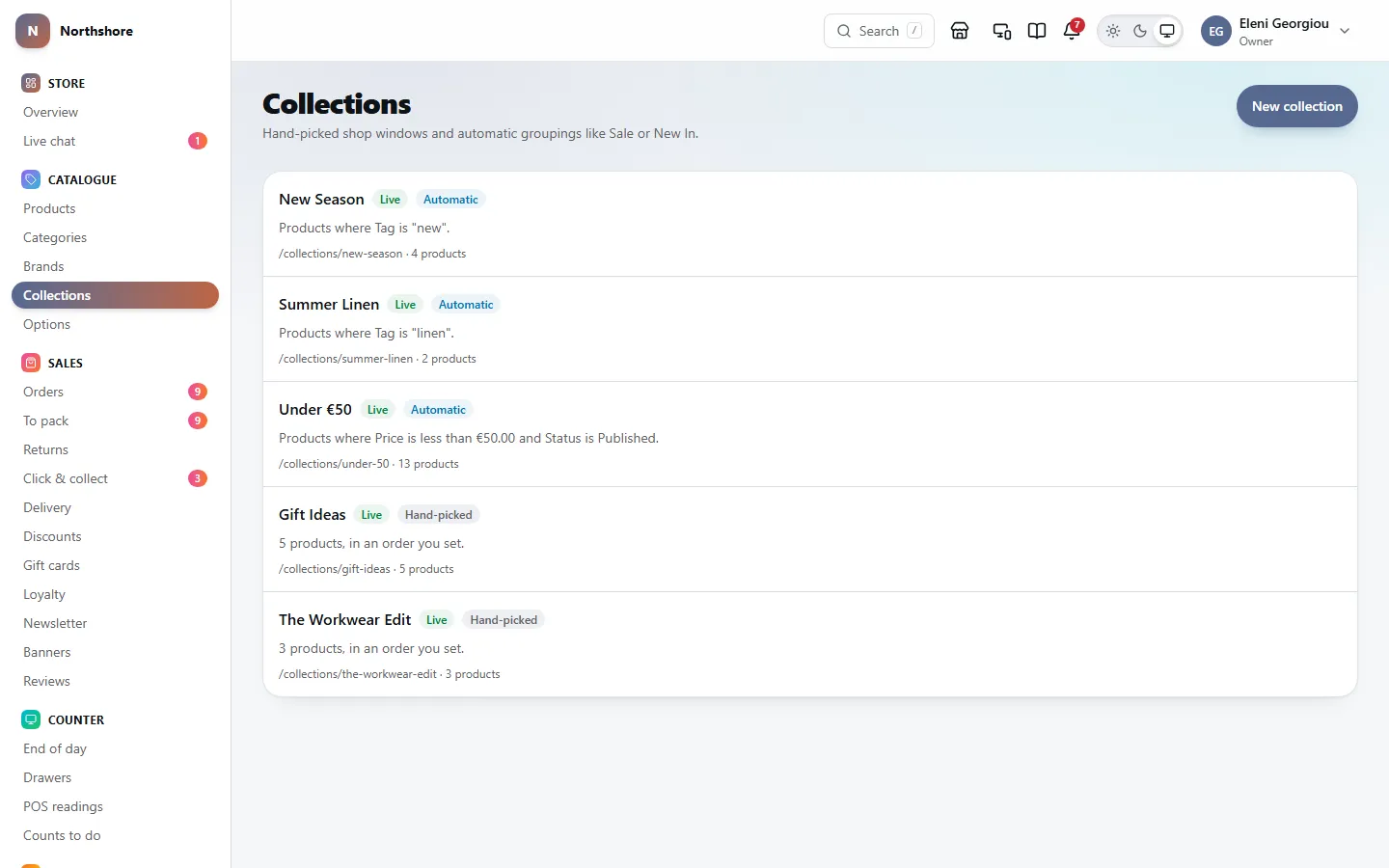
Task: Click the Counter section monitor icon
Action: [31, 719]
